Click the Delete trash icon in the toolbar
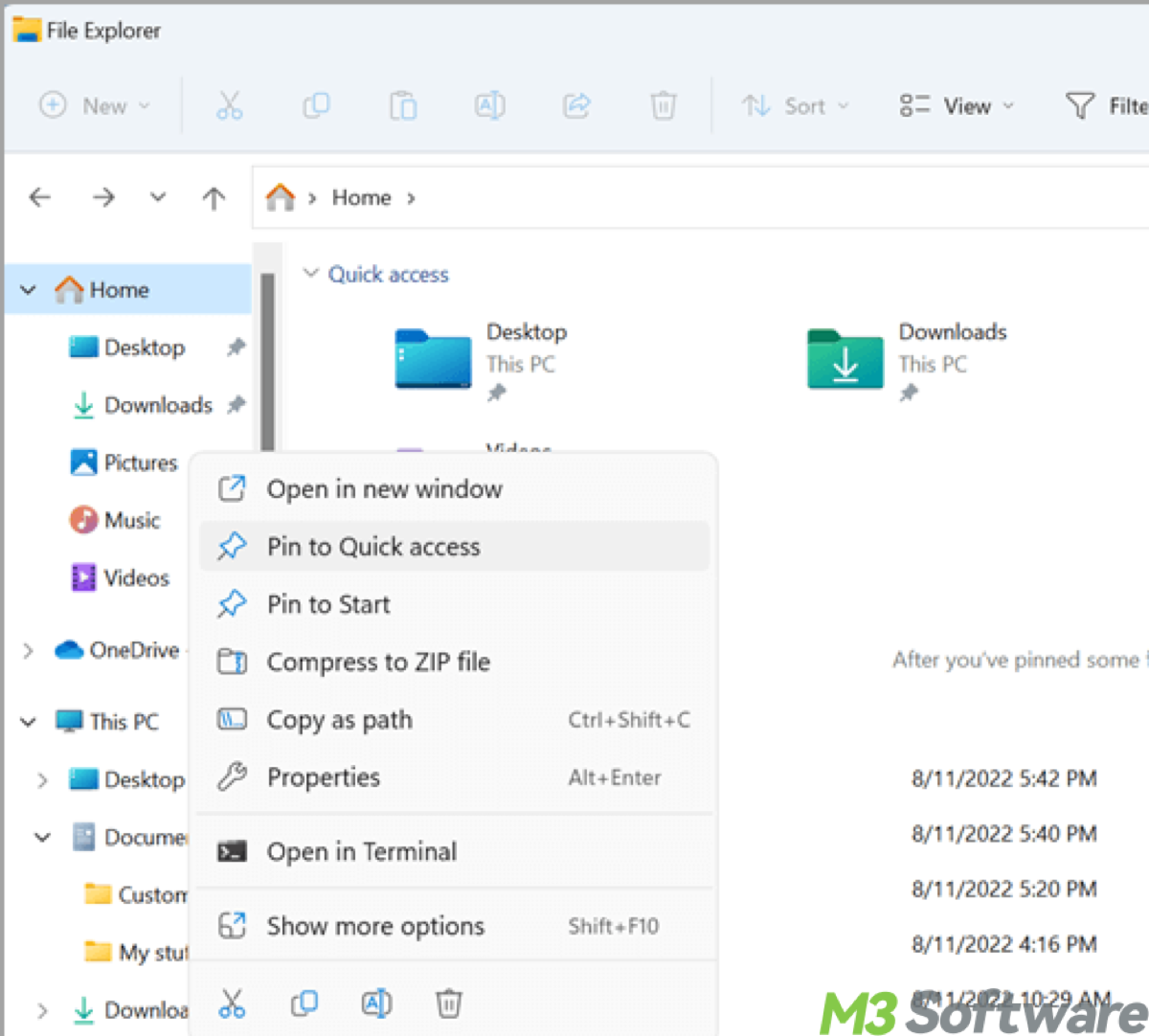Image resolution: width=1149 pixels, height=1036 pixels. pos(664,105)
